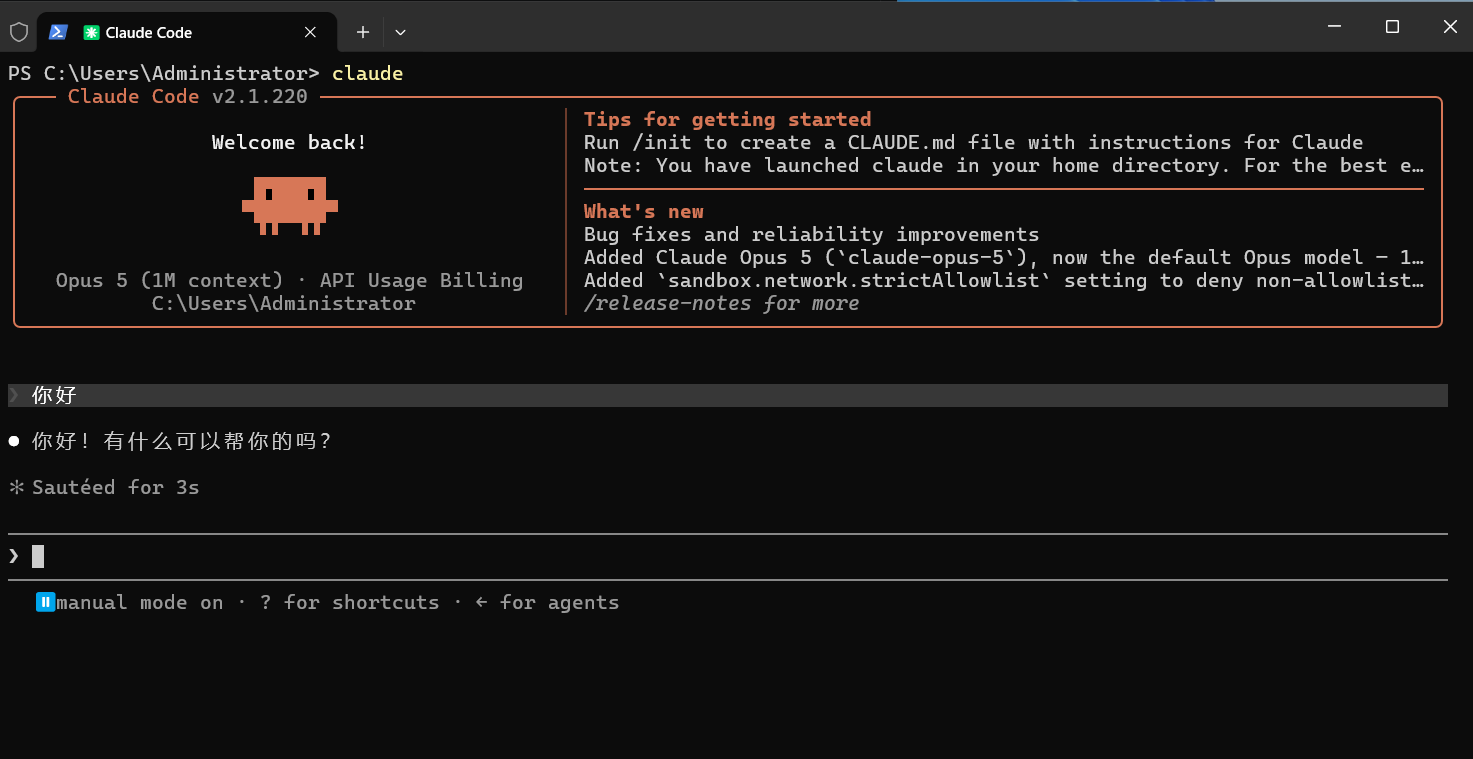Click the asterisk before Sautéed for 3s
1473x759 pixels.
click(x=16, y=488)
